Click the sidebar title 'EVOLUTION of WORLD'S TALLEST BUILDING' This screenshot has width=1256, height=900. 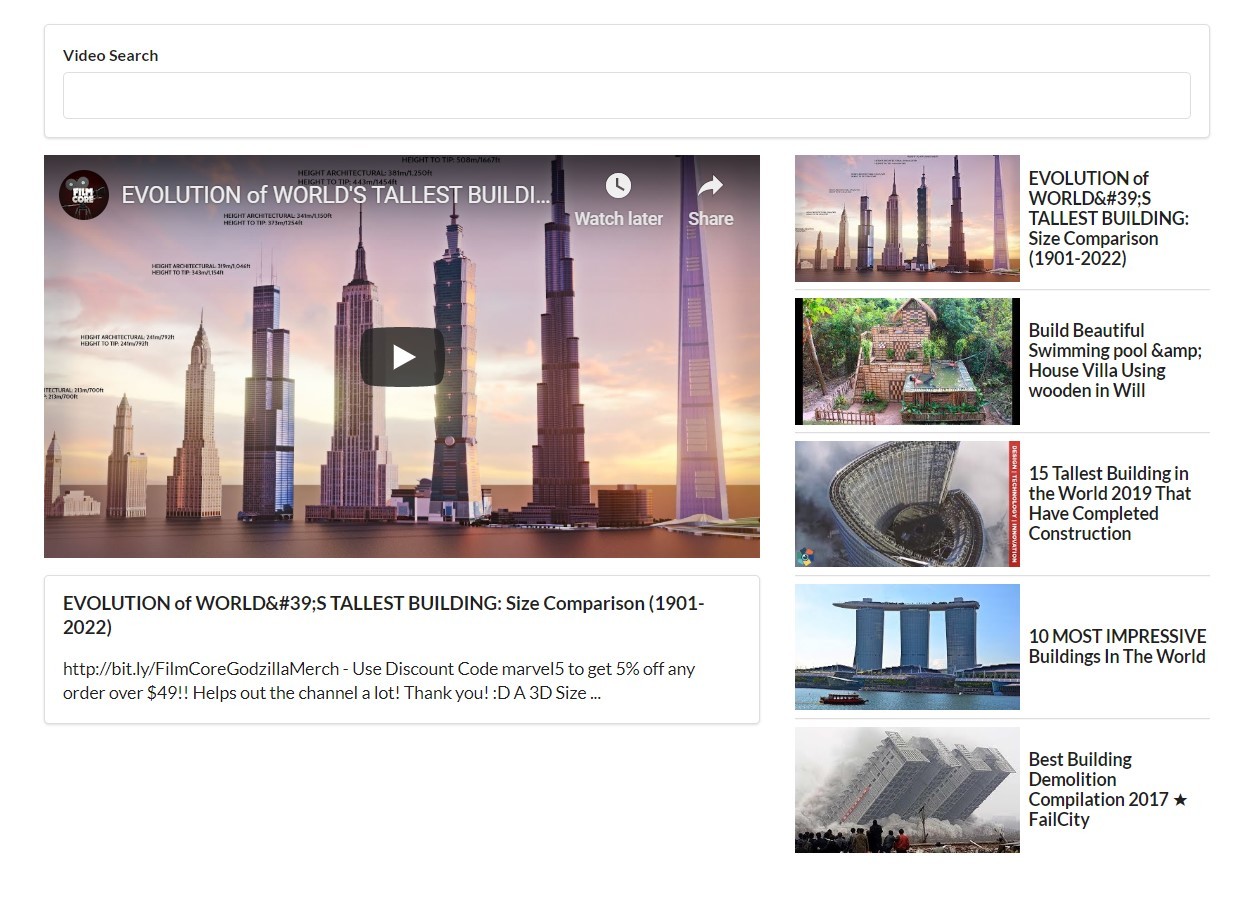click(x=1108, y=218)
